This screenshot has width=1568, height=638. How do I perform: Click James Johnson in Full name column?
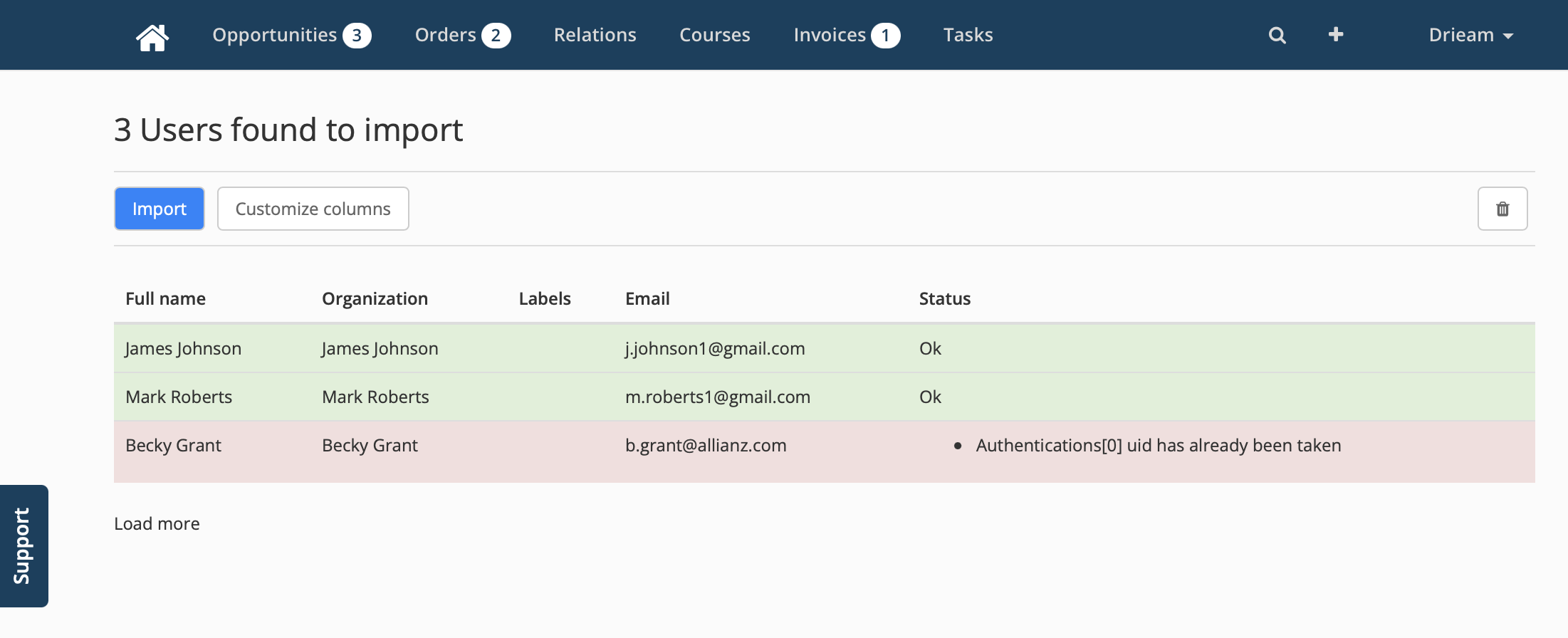(183, 348)
